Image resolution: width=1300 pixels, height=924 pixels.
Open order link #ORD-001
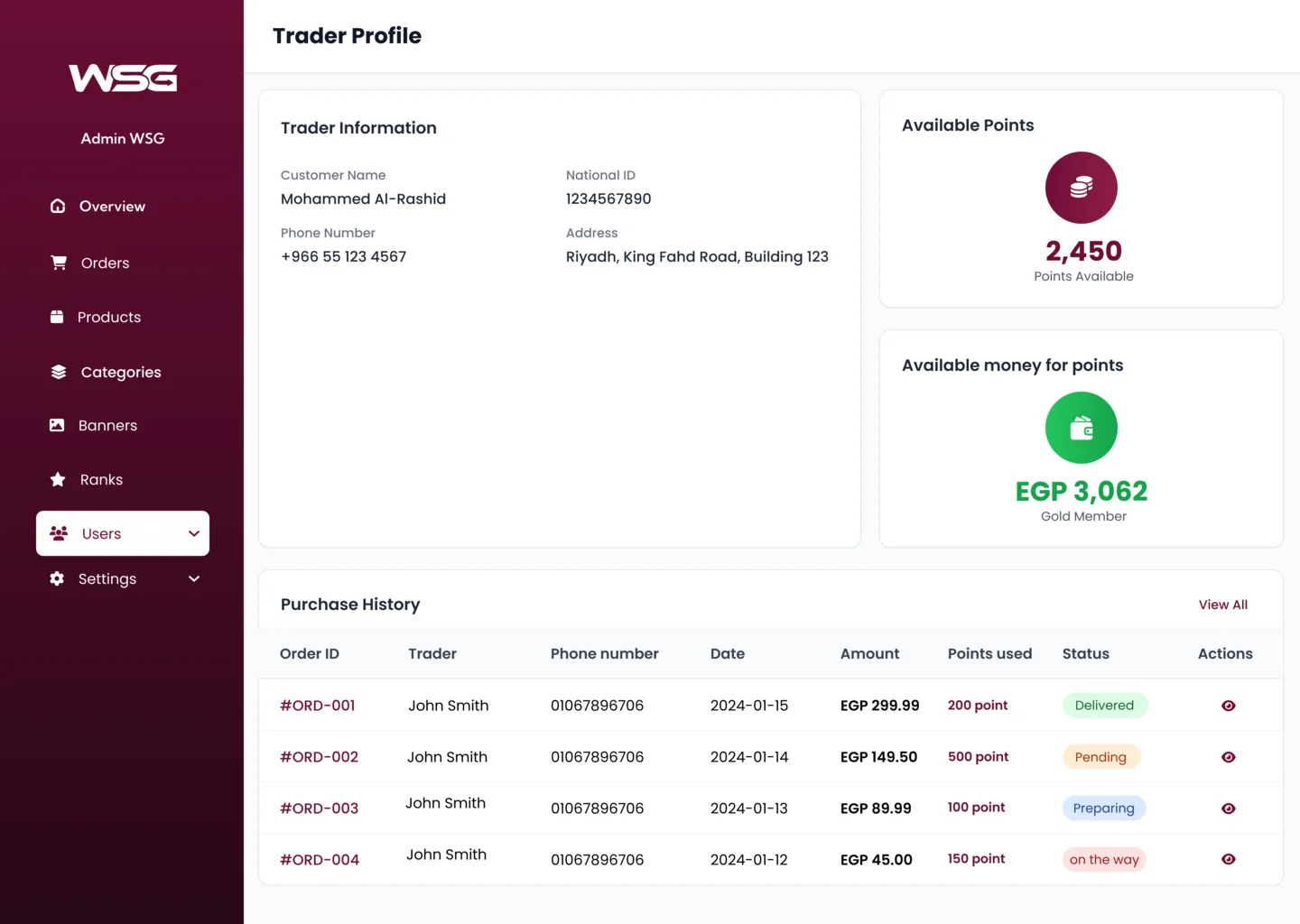click(x=318, y=706)
